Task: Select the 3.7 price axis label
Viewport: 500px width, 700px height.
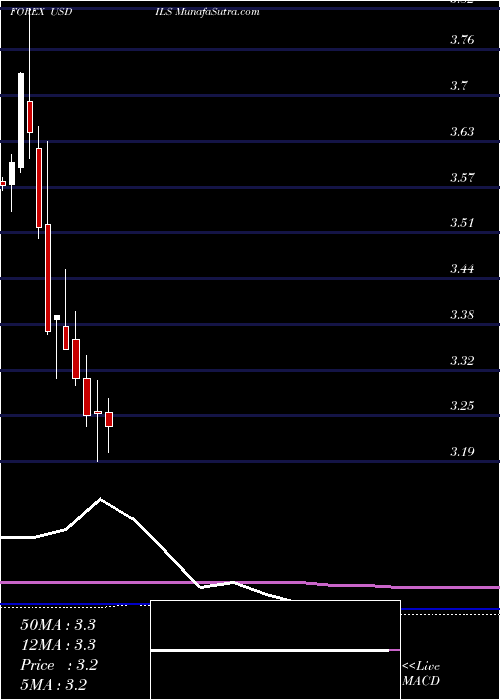Action: [458, 85]
